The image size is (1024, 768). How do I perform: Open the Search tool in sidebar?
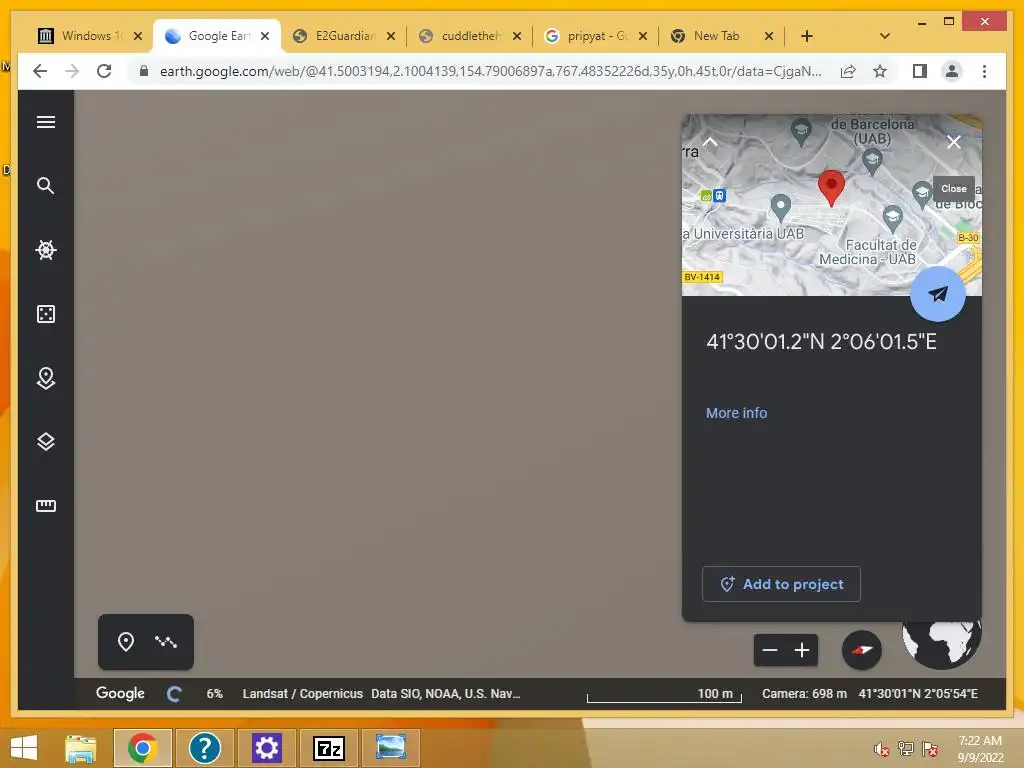46,185
